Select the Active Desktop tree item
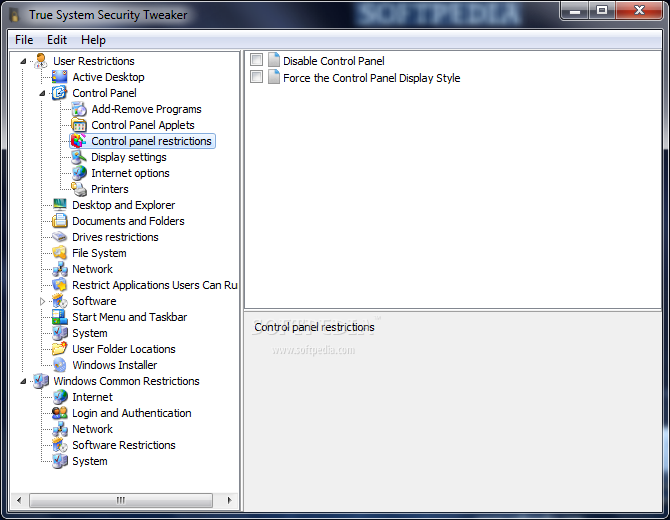The width and height of the screenshot is (670, 520). point(108,77)
